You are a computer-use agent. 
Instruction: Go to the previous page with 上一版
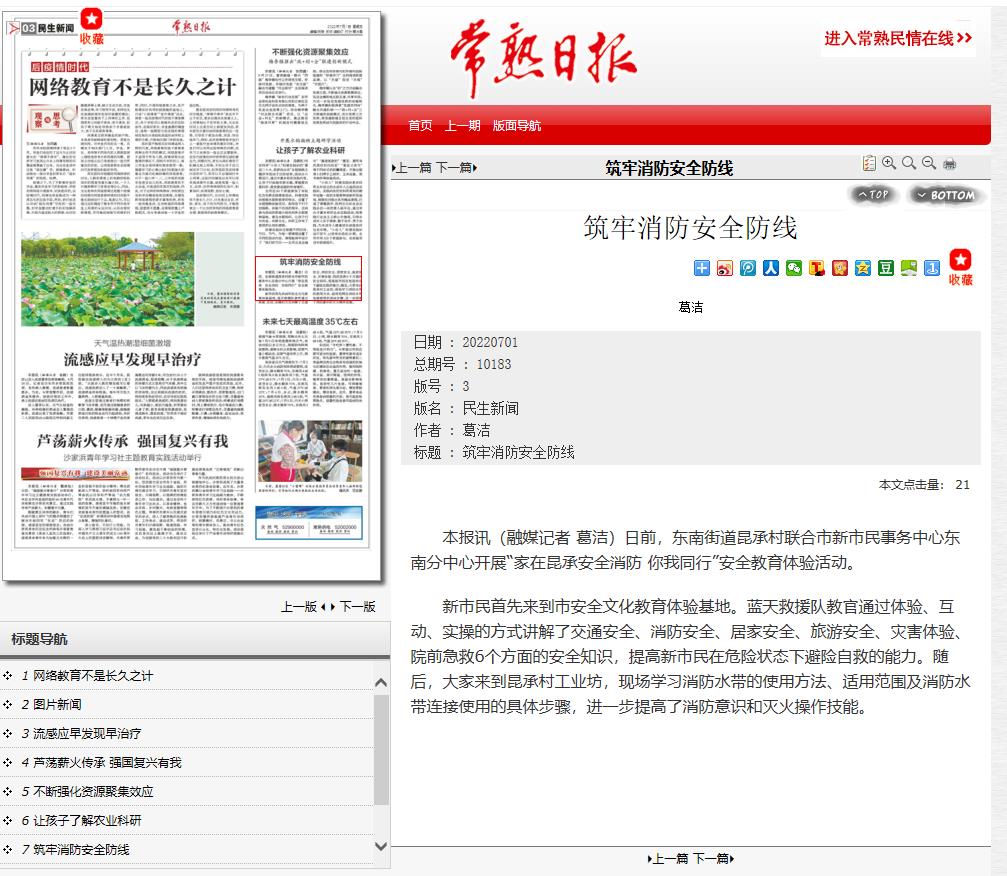point(300,606)
